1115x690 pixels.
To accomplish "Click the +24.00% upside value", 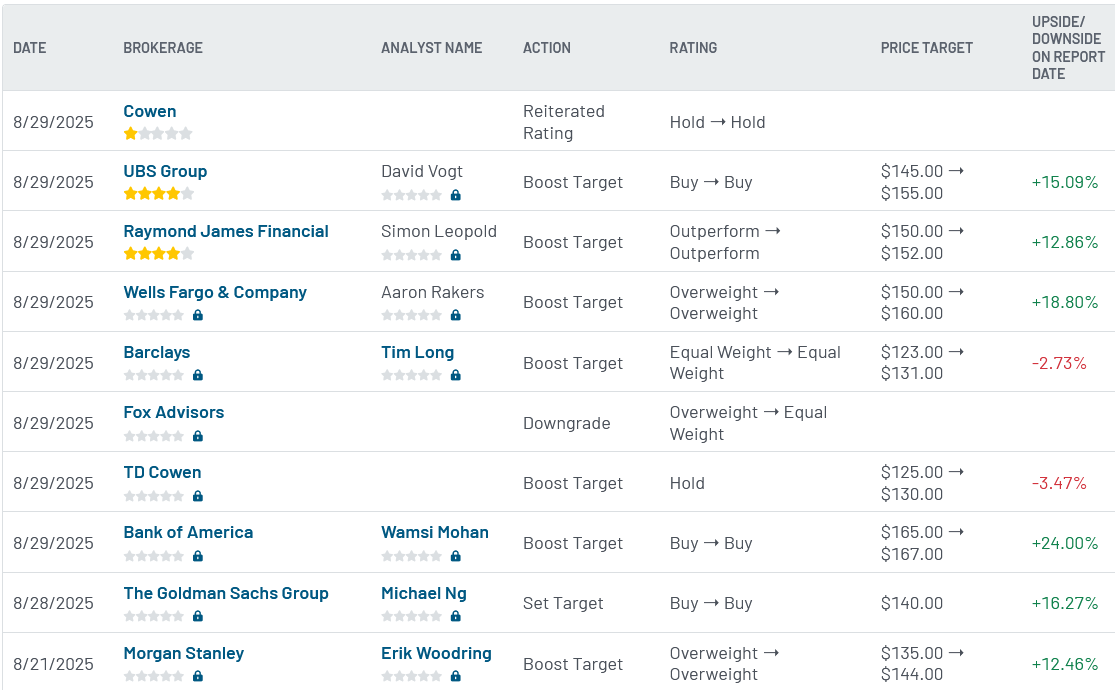I will [1065, 543].
